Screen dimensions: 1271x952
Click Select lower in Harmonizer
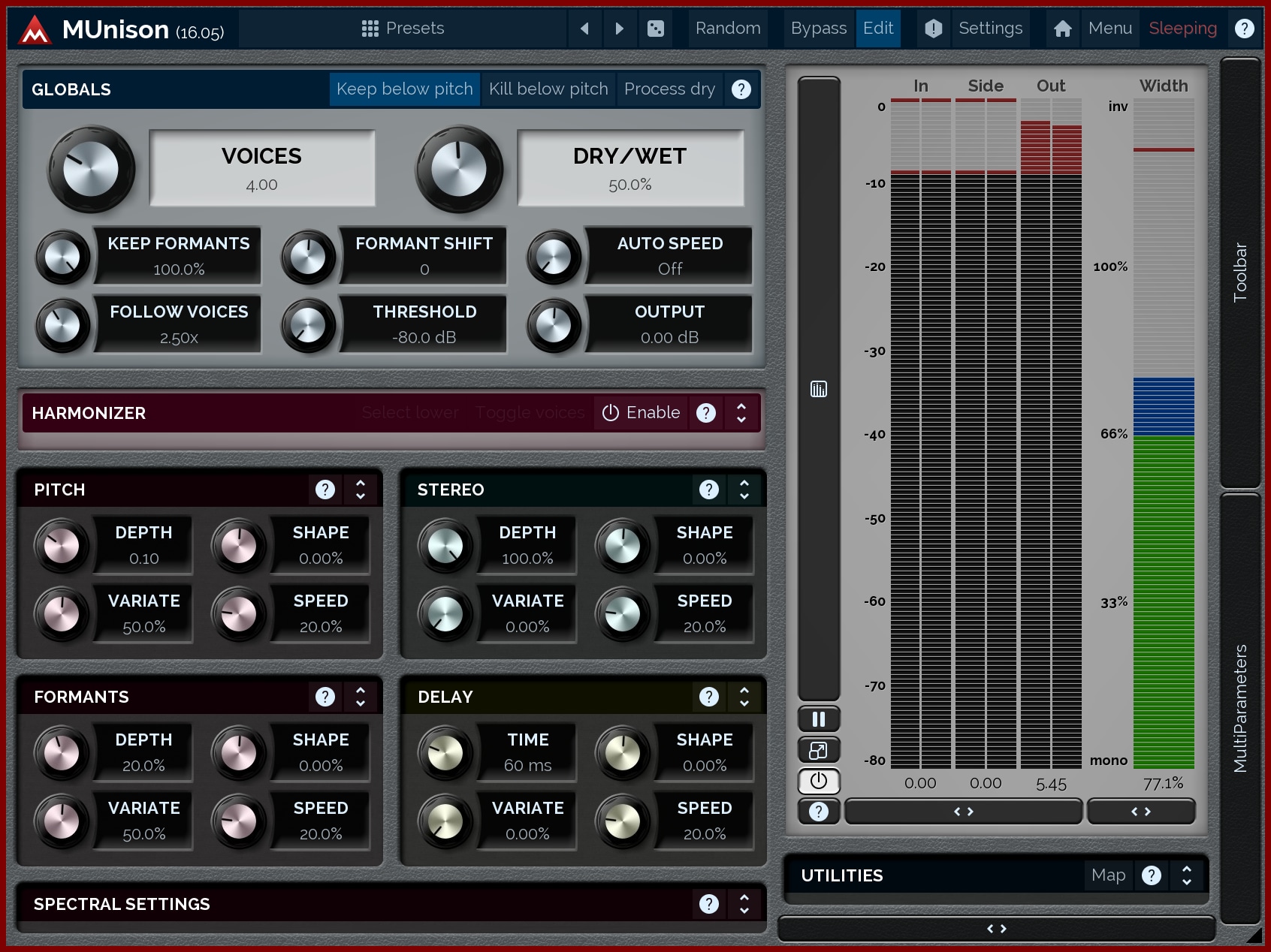pos(410,413)
